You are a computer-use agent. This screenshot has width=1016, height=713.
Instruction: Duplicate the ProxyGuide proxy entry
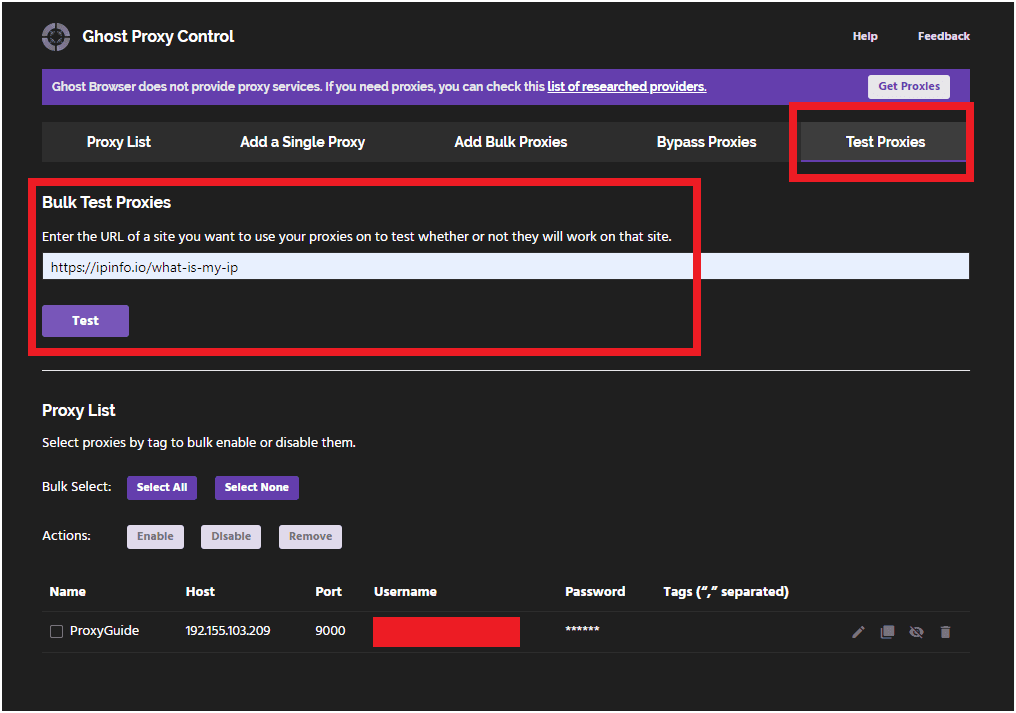pos(887,632)
